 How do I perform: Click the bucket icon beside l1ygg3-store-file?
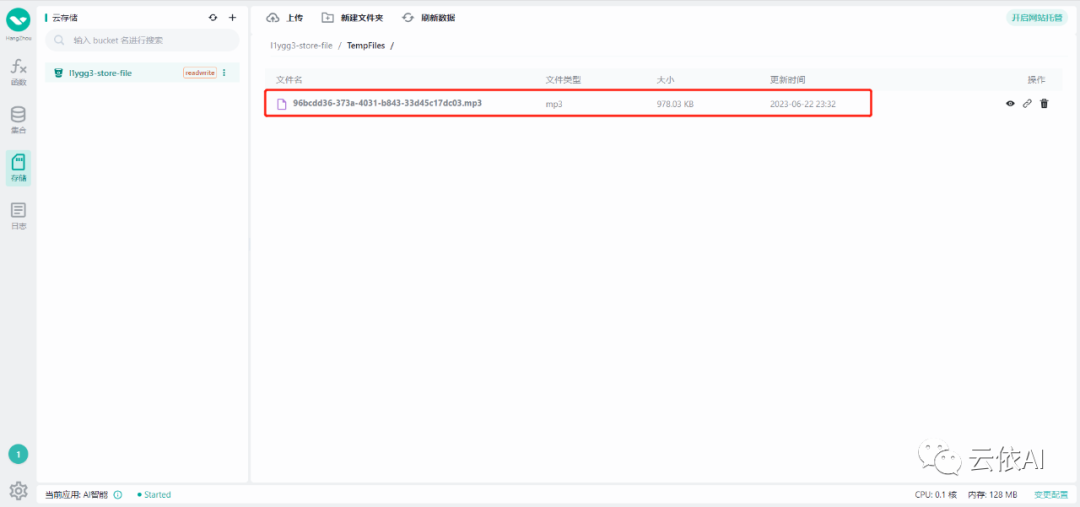coord(59,72)
